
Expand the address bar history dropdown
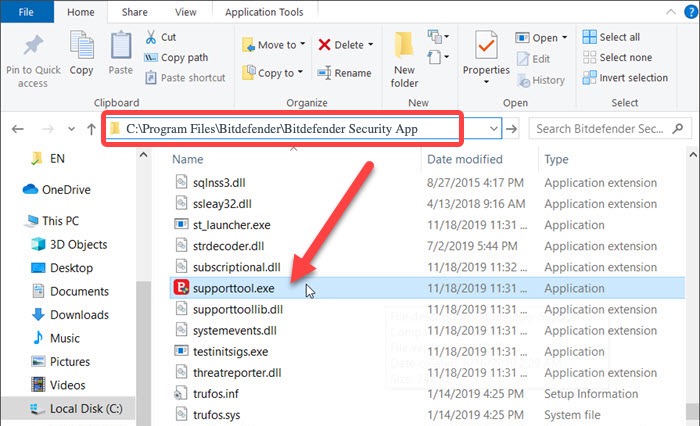click(493, 129)
